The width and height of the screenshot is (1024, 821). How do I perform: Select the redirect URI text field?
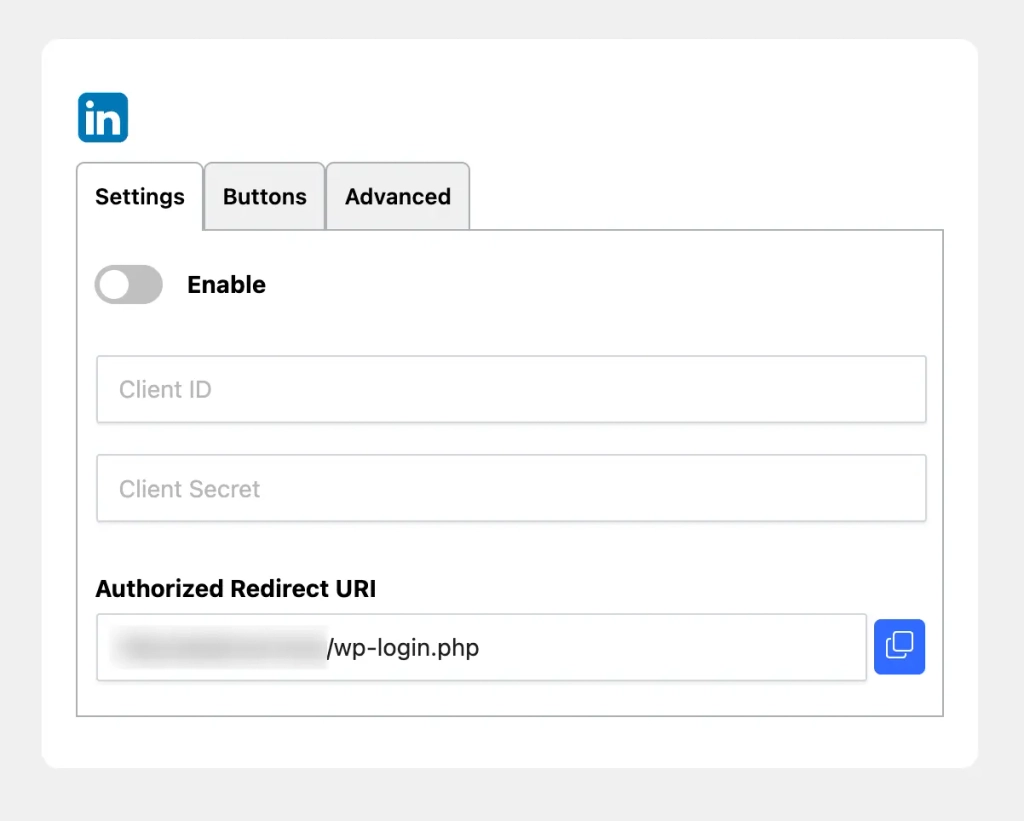[481, 647]
